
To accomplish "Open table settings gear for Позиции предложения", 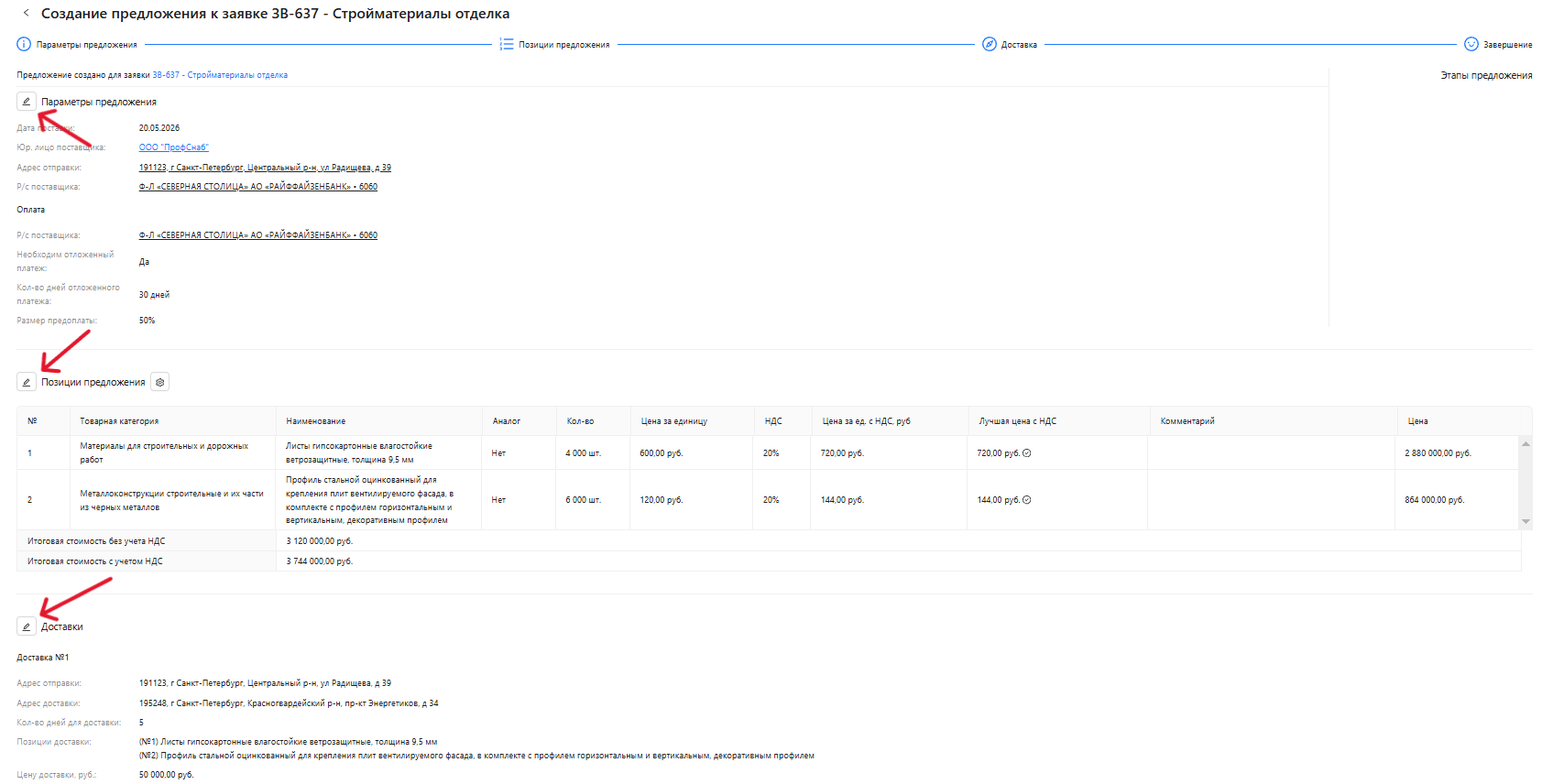I will tap(160, 382).
